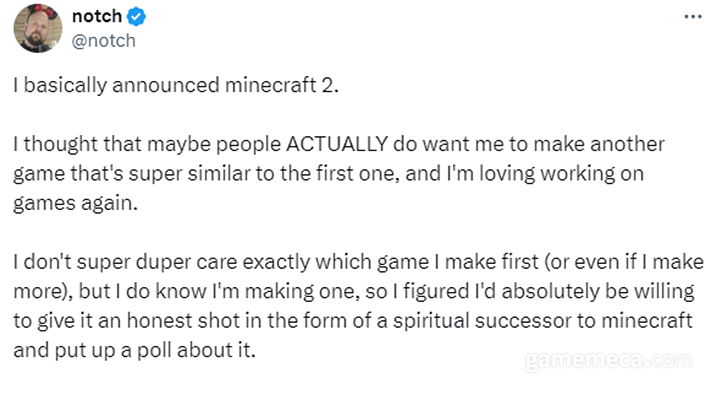Click the word 'ACTUALLY' in the tweet
This screenshot has height=393, width=715.
pos(337,144)
